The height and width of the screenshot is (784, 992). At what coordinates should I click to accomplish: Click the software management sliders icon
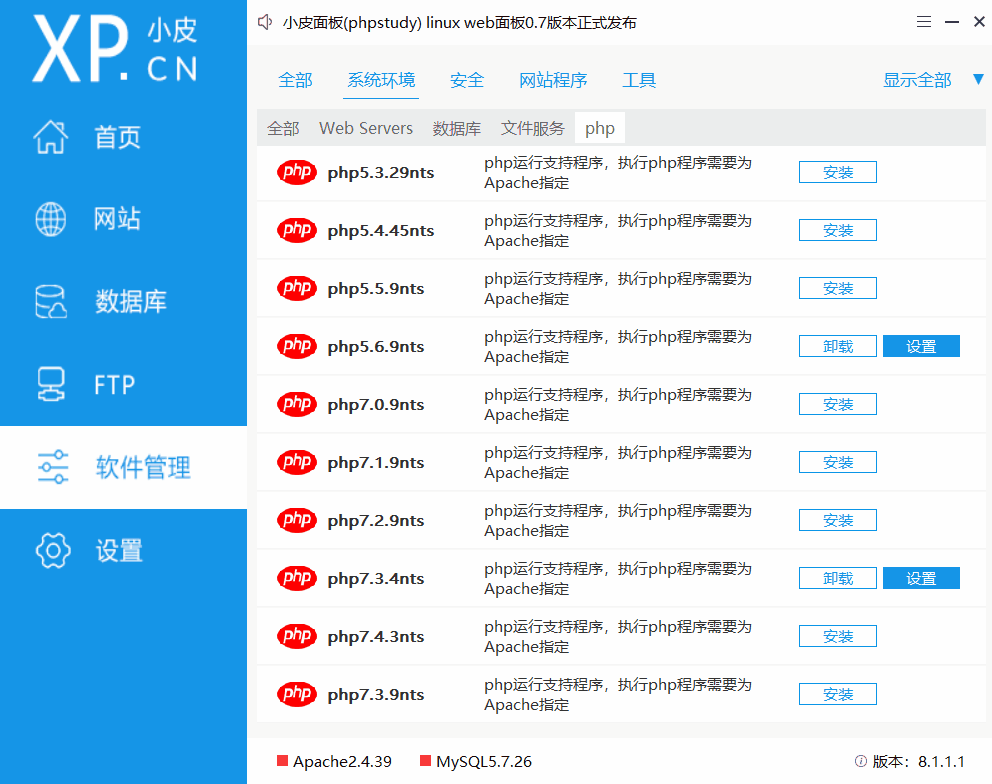52,467
